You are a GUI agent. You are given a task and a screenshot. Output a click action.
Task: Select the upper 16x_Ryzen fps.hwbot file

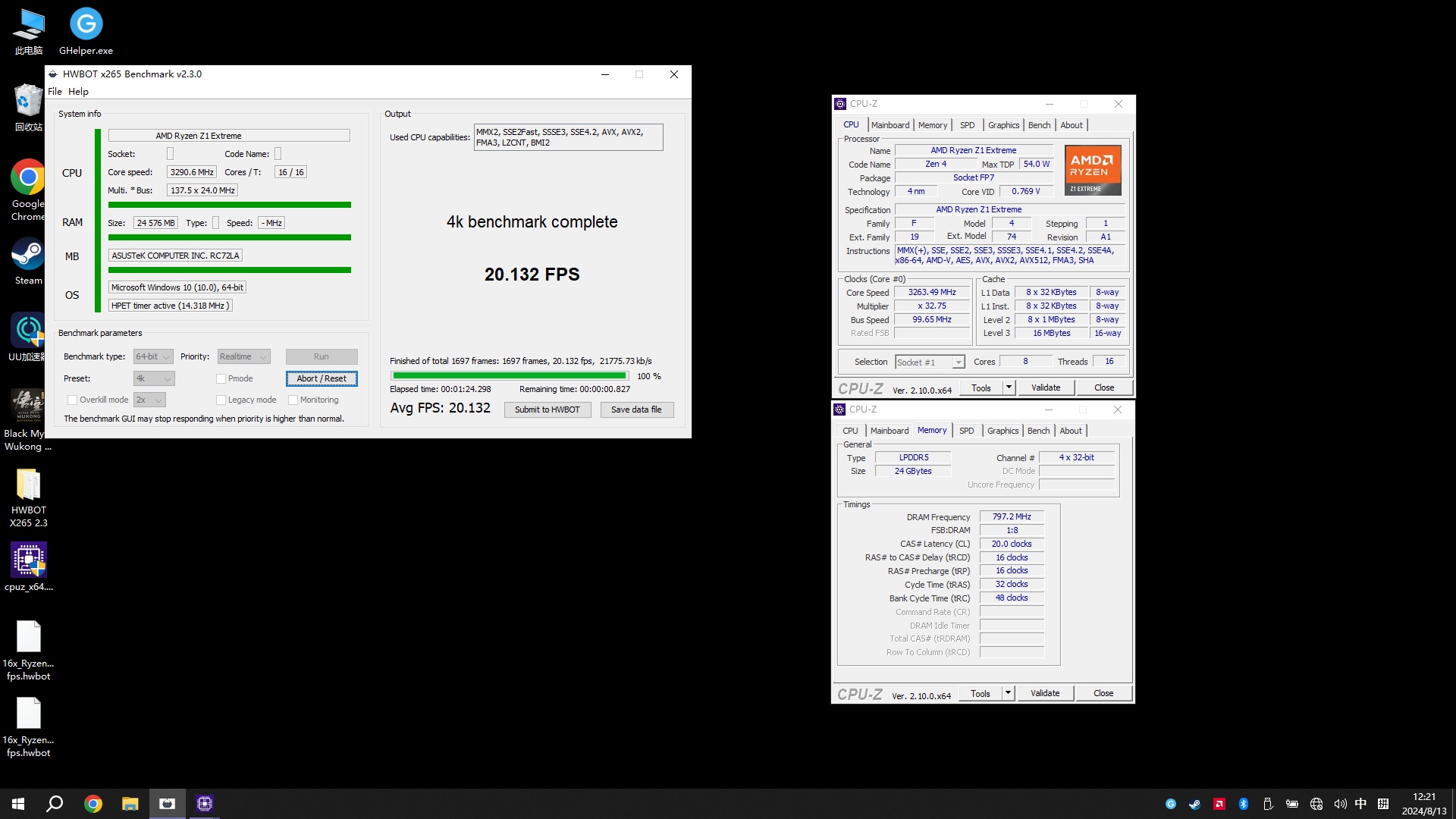point(28,651)
